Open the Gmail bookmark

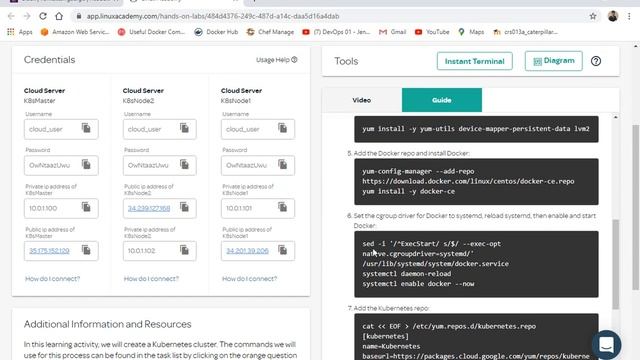[x=392, y=32]
